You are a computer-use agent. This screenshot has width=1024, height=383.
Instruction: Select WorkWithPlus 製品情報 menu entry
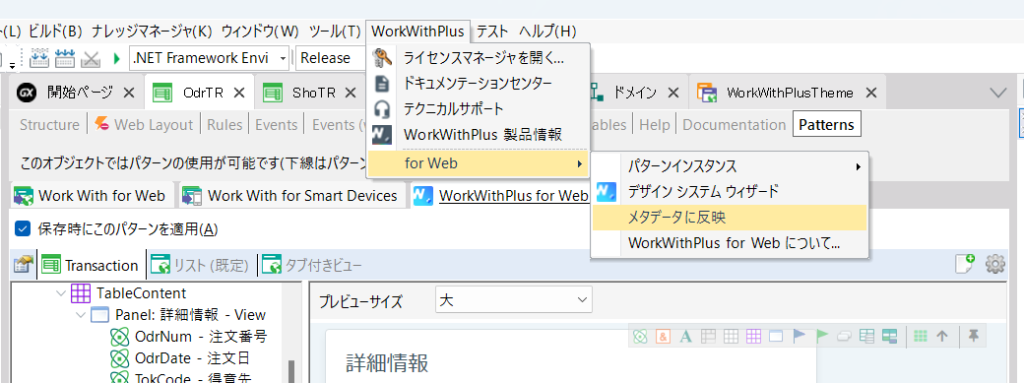pos(479,135)
